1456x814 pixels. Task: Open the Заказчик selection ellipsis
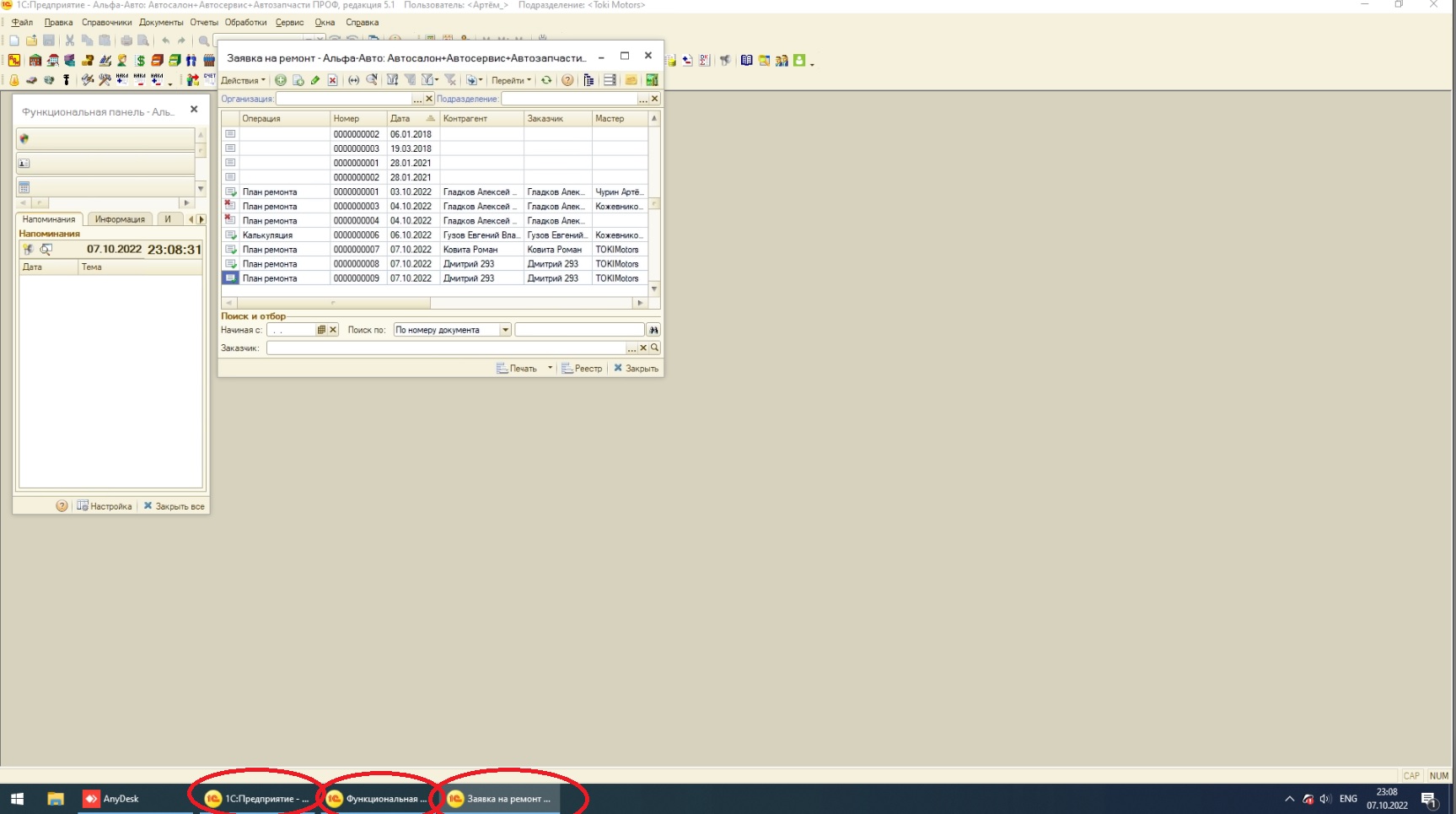click(x=631, y=348)
